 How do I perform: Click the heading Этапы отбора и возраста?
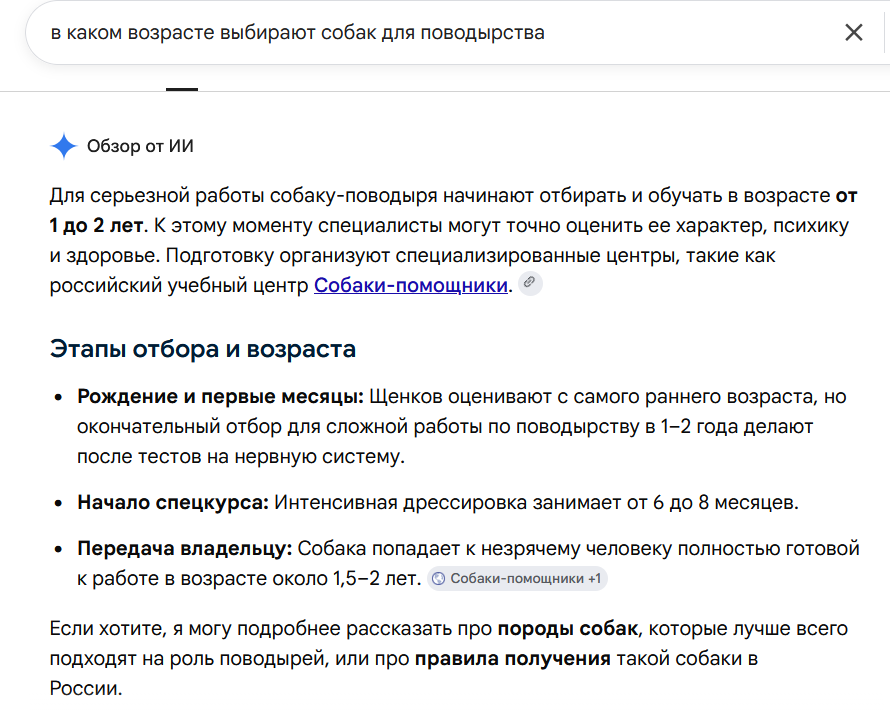[x=203, y=349]
